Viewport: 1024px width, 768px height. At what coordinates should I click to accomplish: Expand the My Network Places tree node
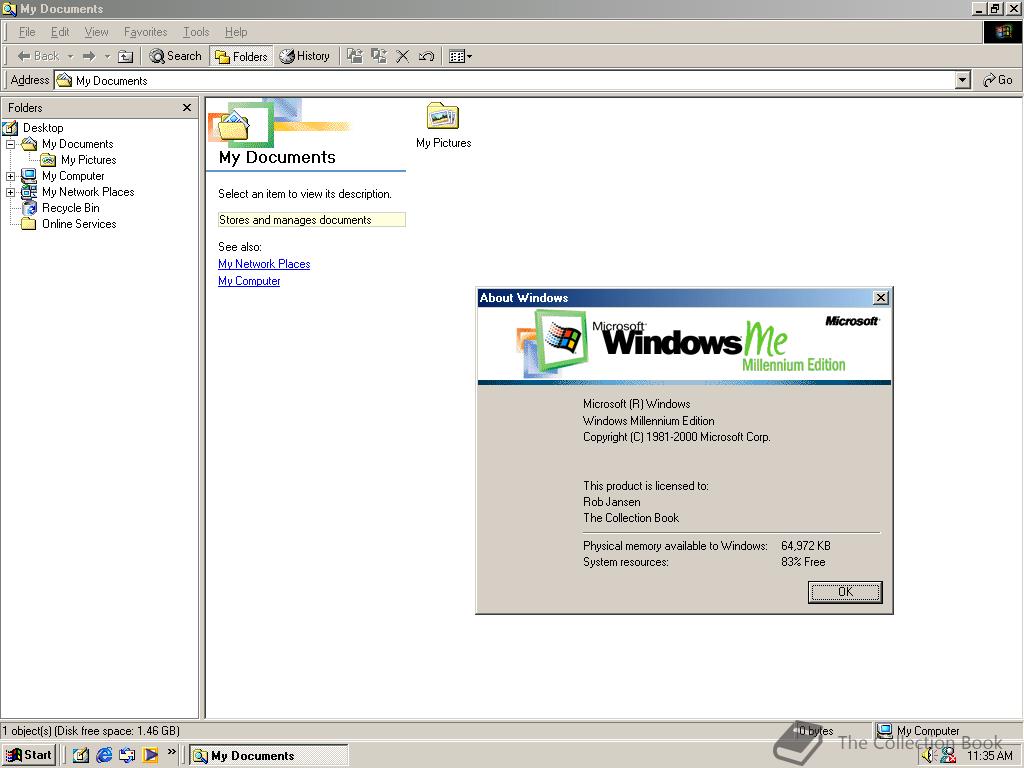(10, 193)
